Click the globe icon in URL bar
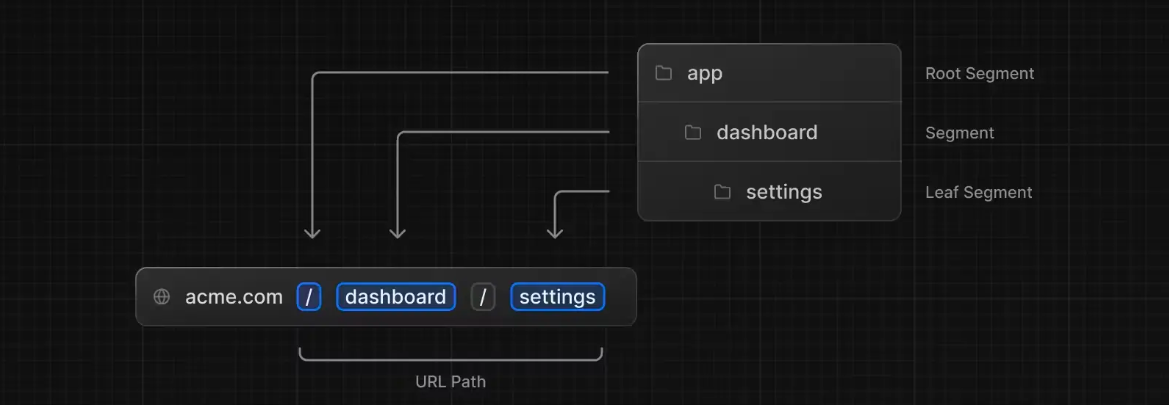The width and height of the screenshot is (1169, 405). click(x=161, y=297)
